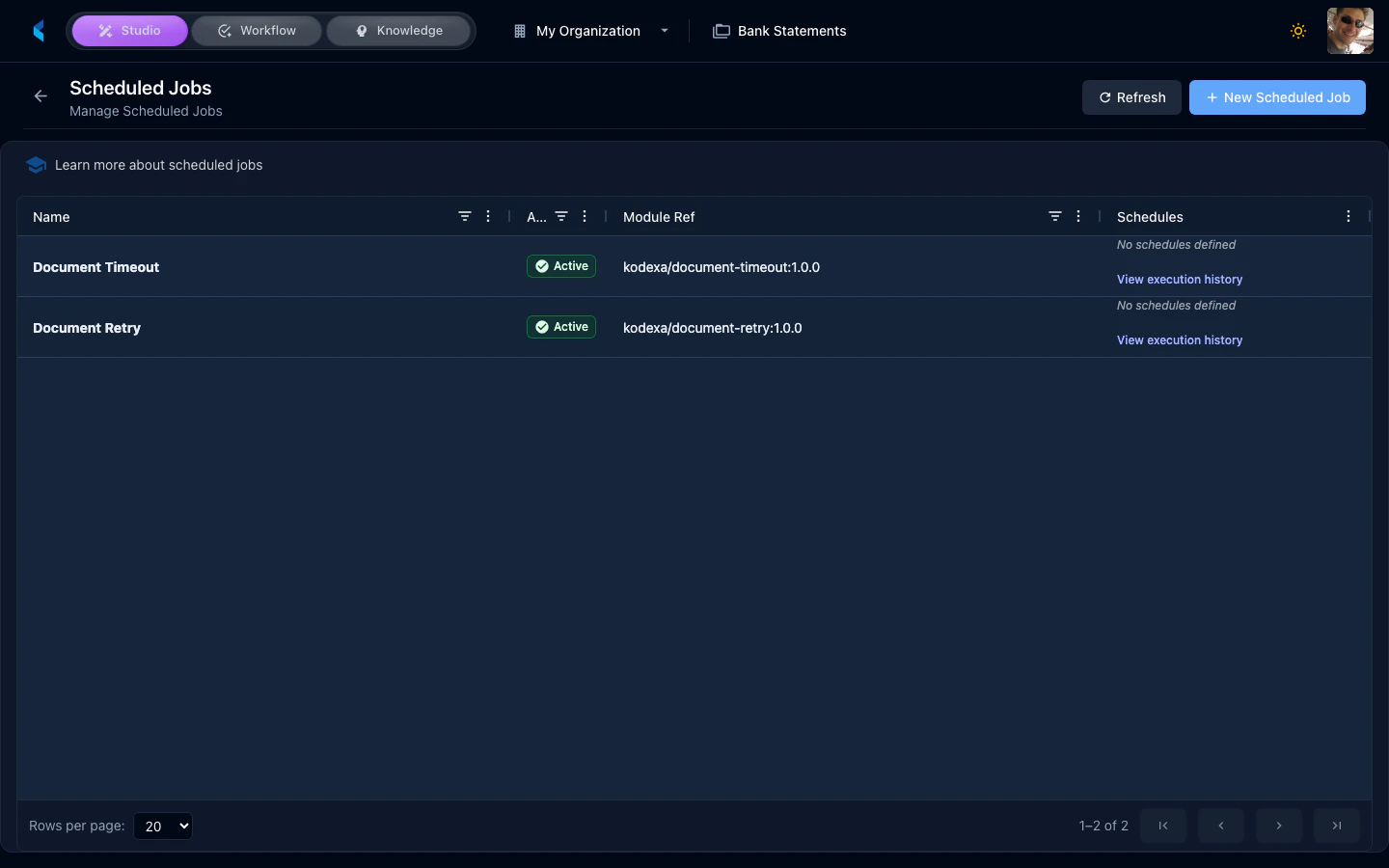Image resolution: width=1389 pixels, height=868 pixels.
Task: Open the My Organization dropdown
Action: tap(588, 30)
